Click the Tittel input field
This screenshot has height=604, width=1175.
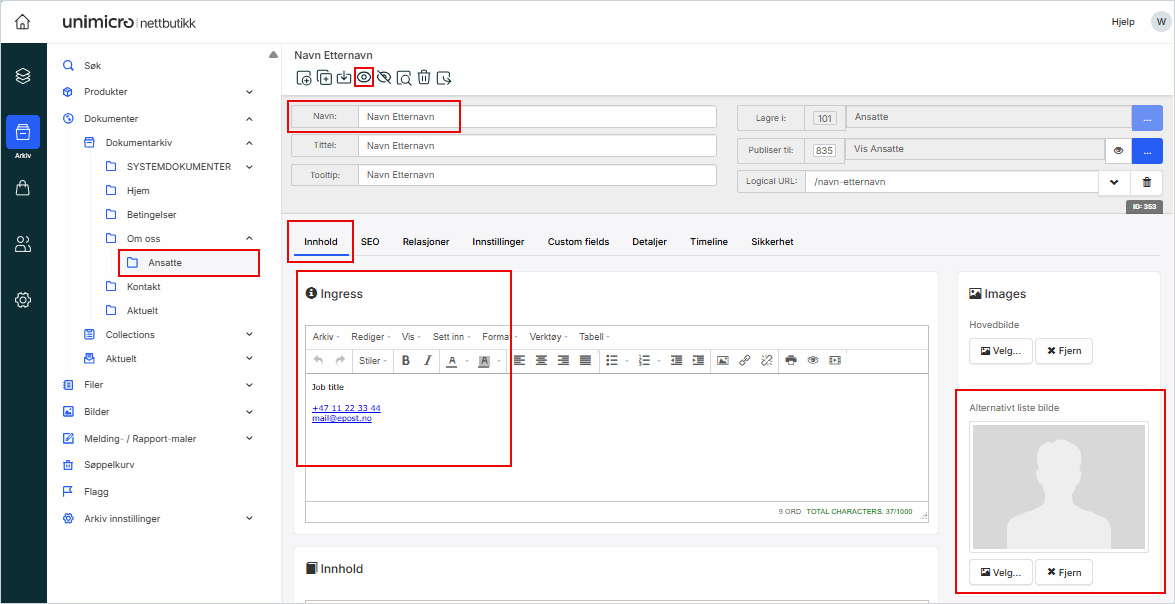(536, 146)
